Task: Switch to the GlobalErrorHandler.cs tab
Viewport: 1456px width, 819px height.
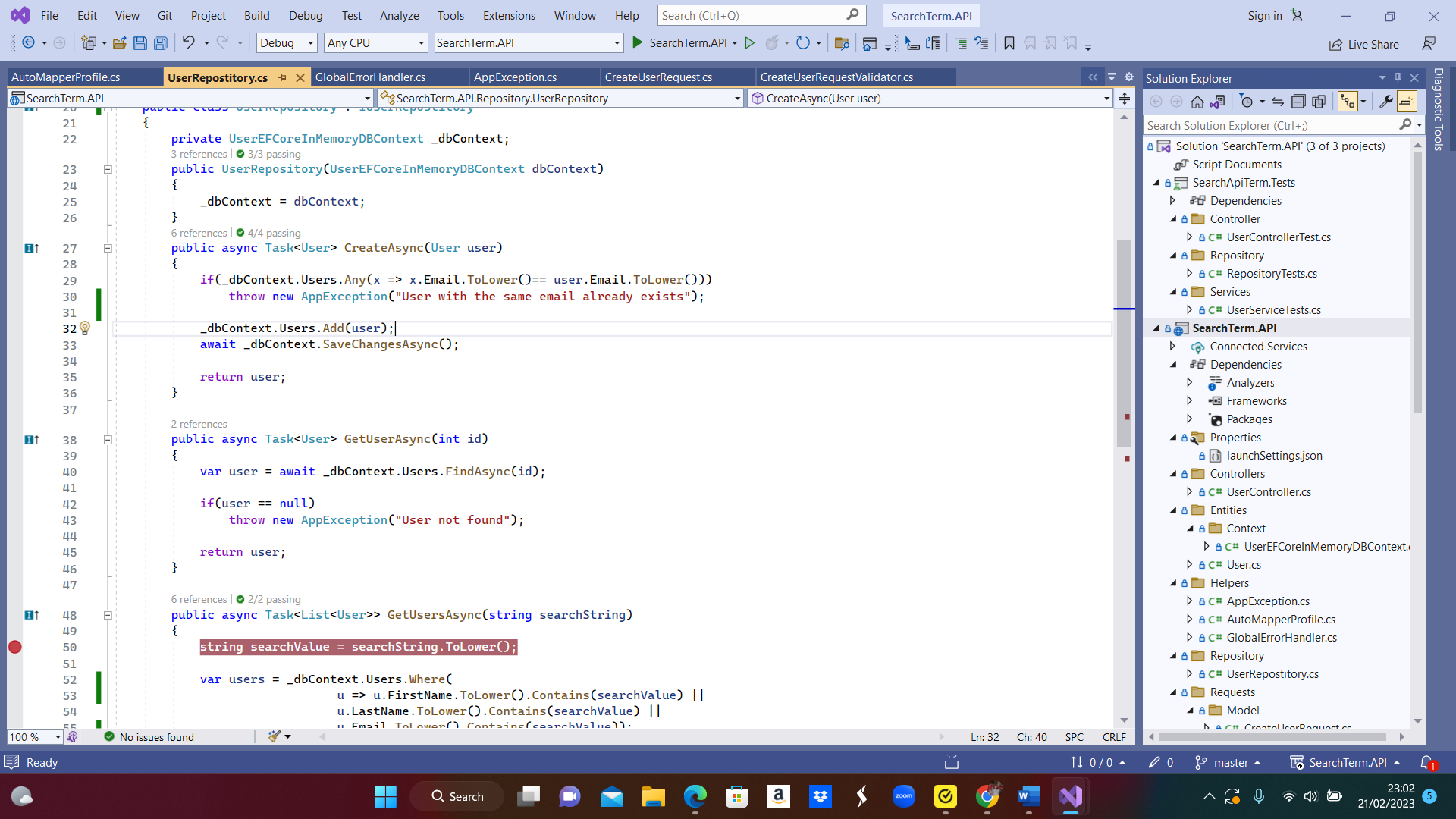Action: (370, 77)
